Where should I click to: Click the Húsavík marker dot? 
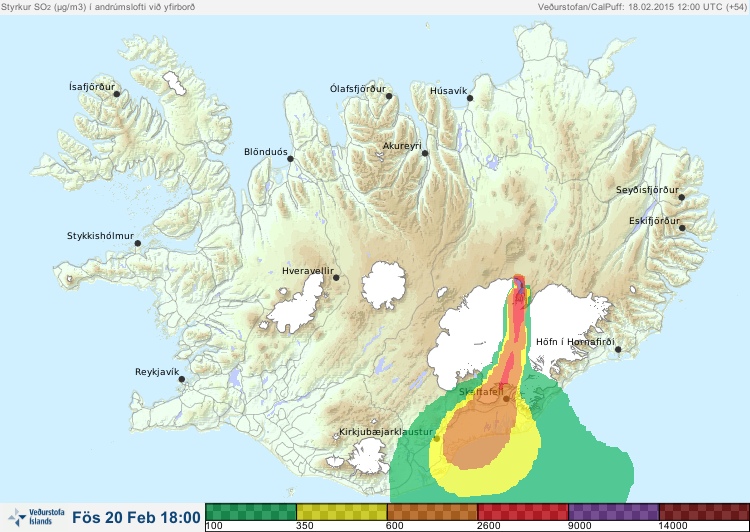click(x=470, y=98)
